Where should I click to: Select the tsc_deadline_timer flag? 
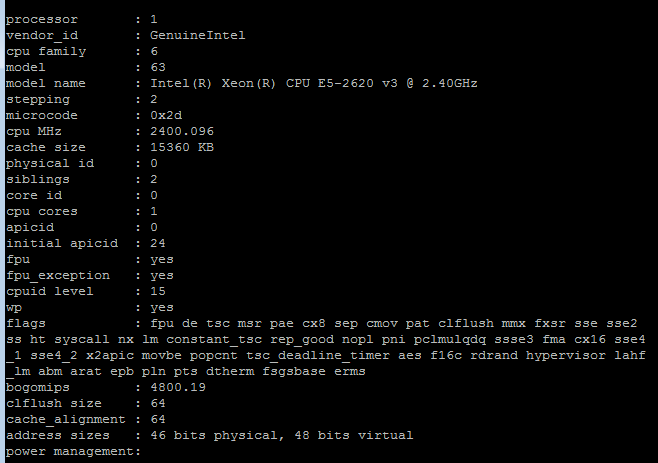click(318, 356)
